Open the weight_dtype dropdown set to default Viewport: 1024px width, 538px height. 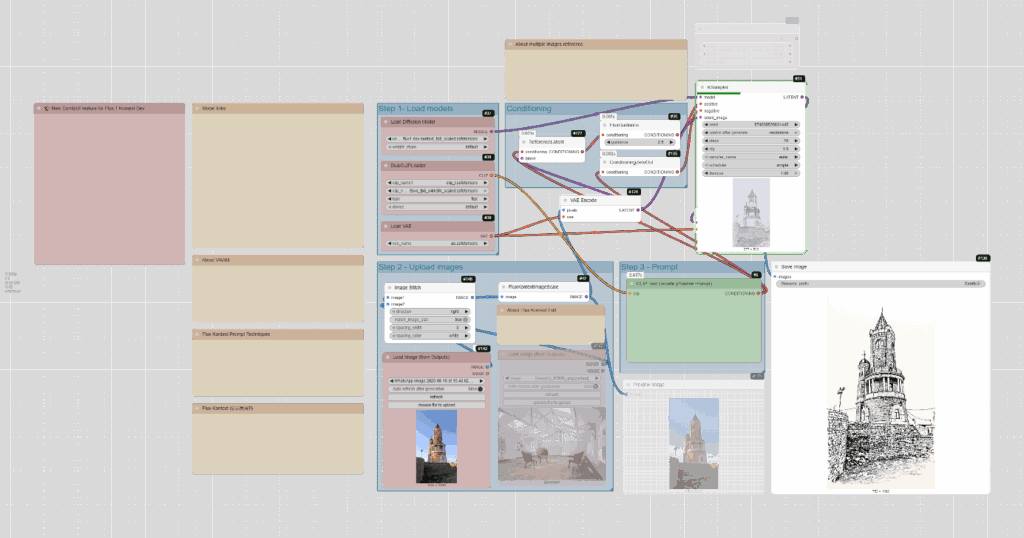(x=436, y=147)
